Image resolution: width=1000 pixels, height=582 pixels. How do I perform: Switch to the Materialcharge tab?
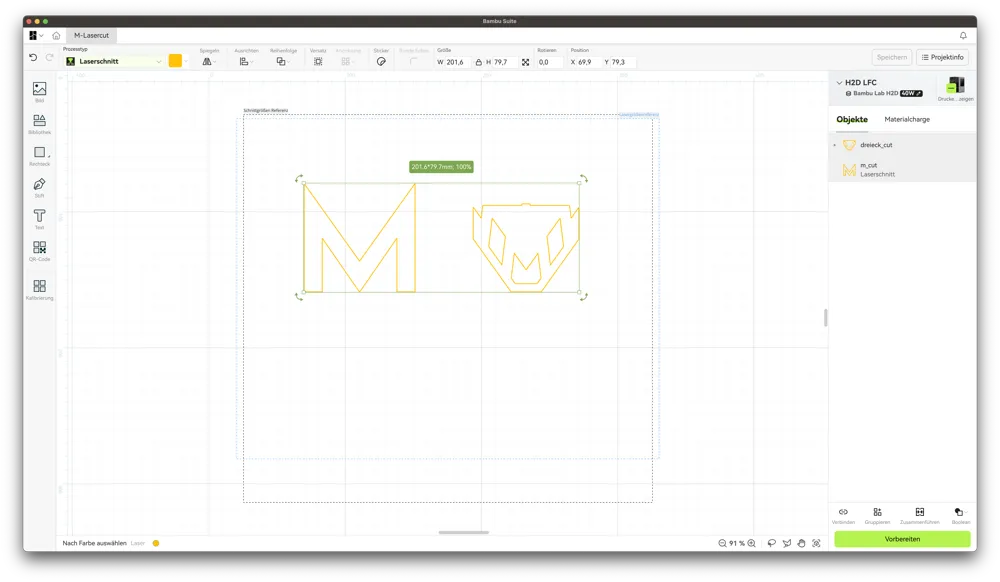pos(907,119)
